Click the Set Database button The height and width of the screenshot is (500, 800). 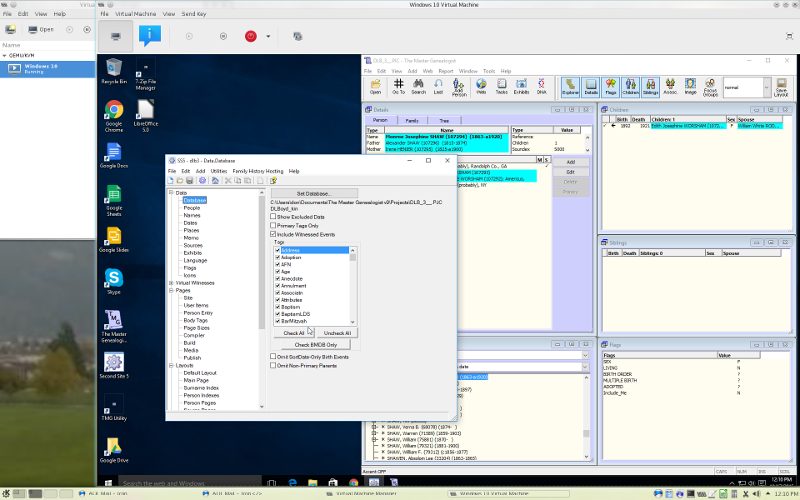click(313, 193)
